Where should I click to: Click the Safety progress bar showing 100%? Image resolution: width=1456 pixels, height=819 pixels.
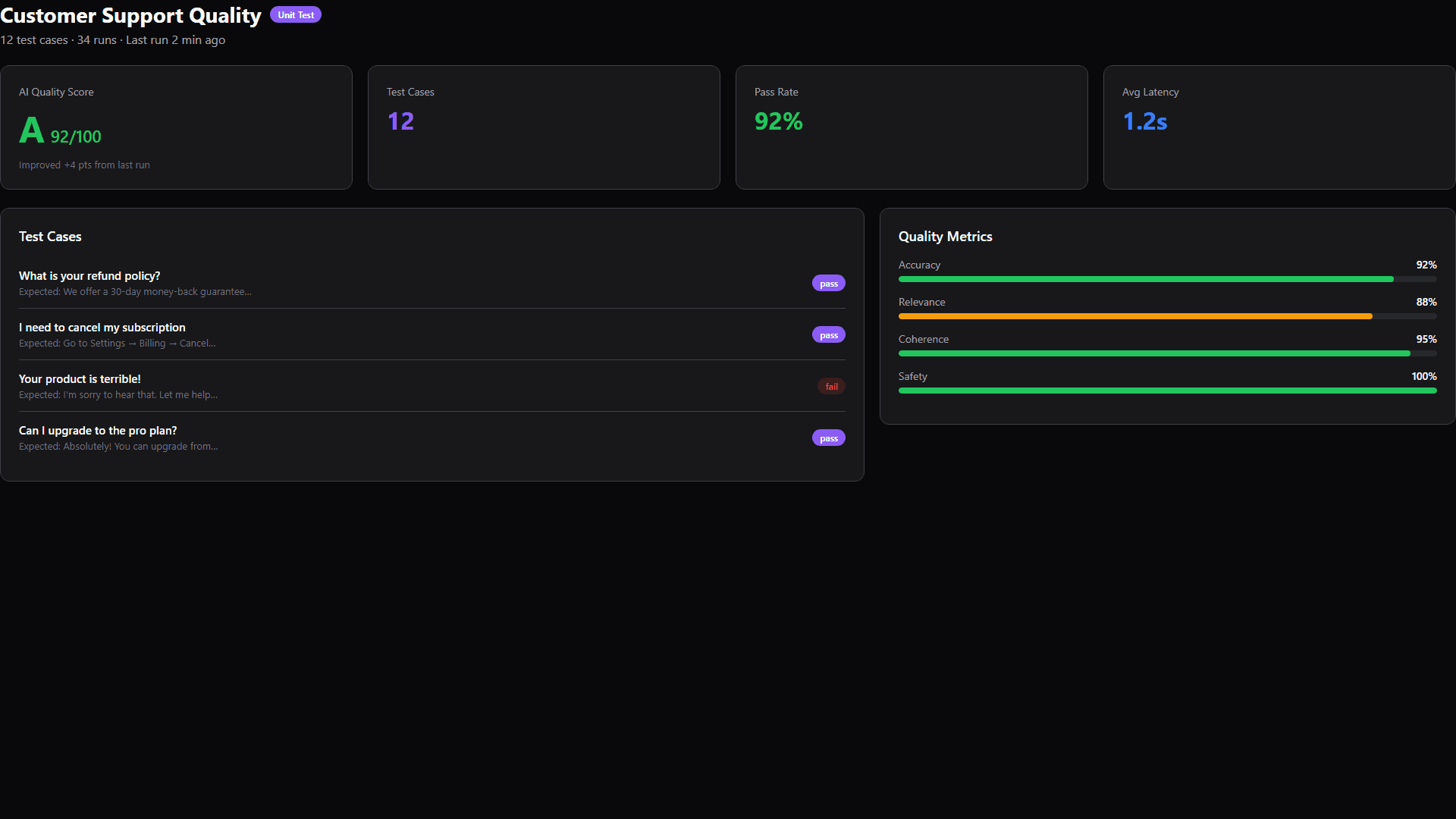point(1167,391)
